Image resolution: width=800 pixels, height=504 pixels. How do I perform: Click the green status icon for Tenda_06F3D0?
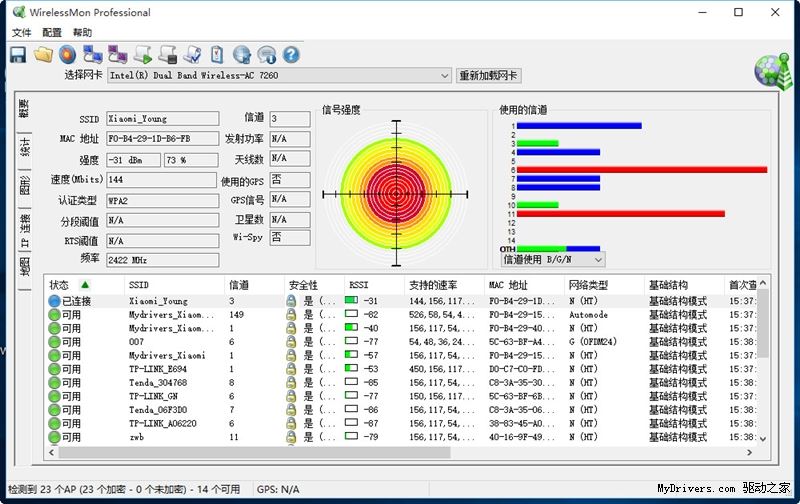coord(55,410)
